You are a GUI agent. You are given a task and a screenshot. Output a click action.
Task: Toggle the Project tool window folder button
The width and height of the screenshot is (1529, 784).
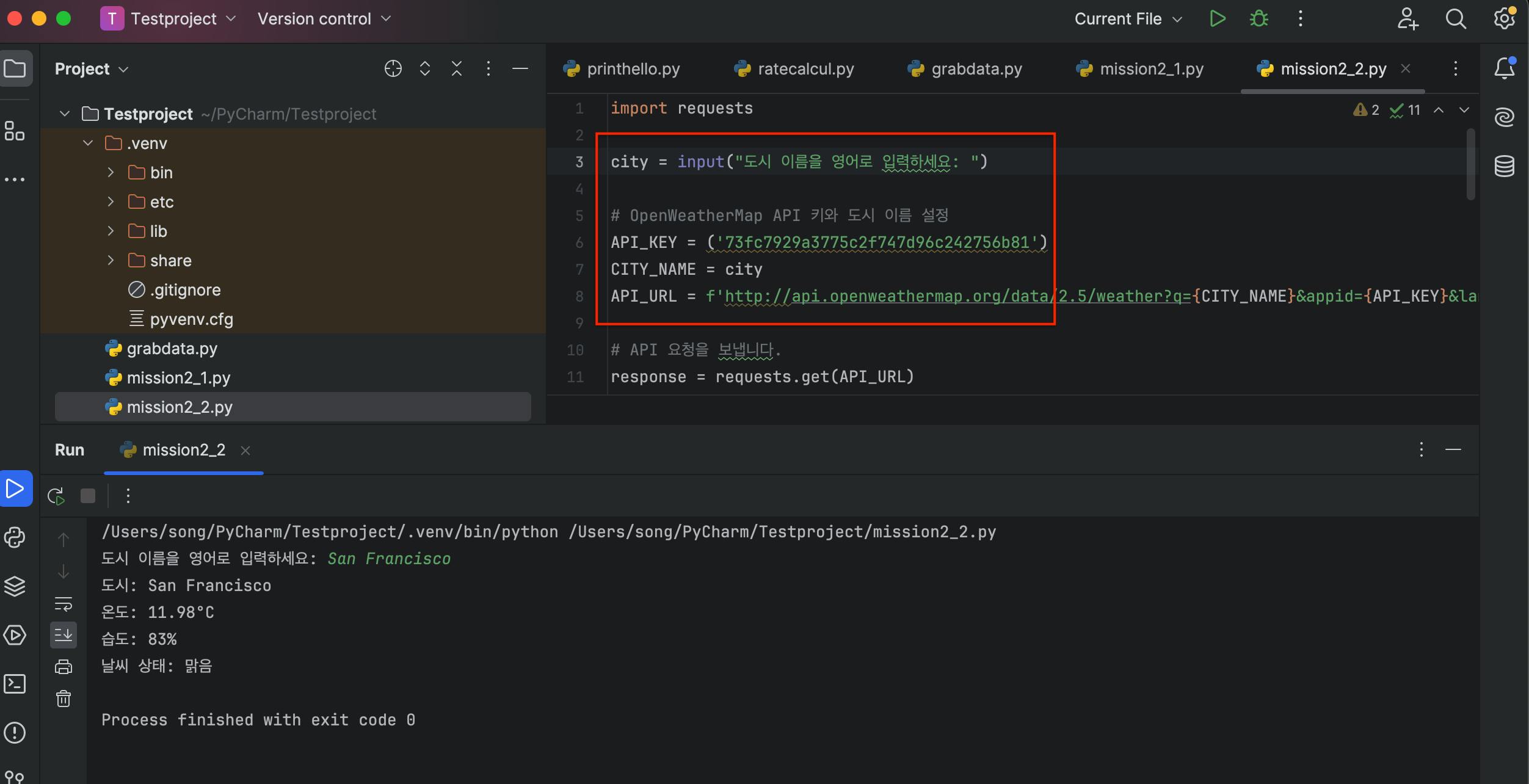click(15, 68)
